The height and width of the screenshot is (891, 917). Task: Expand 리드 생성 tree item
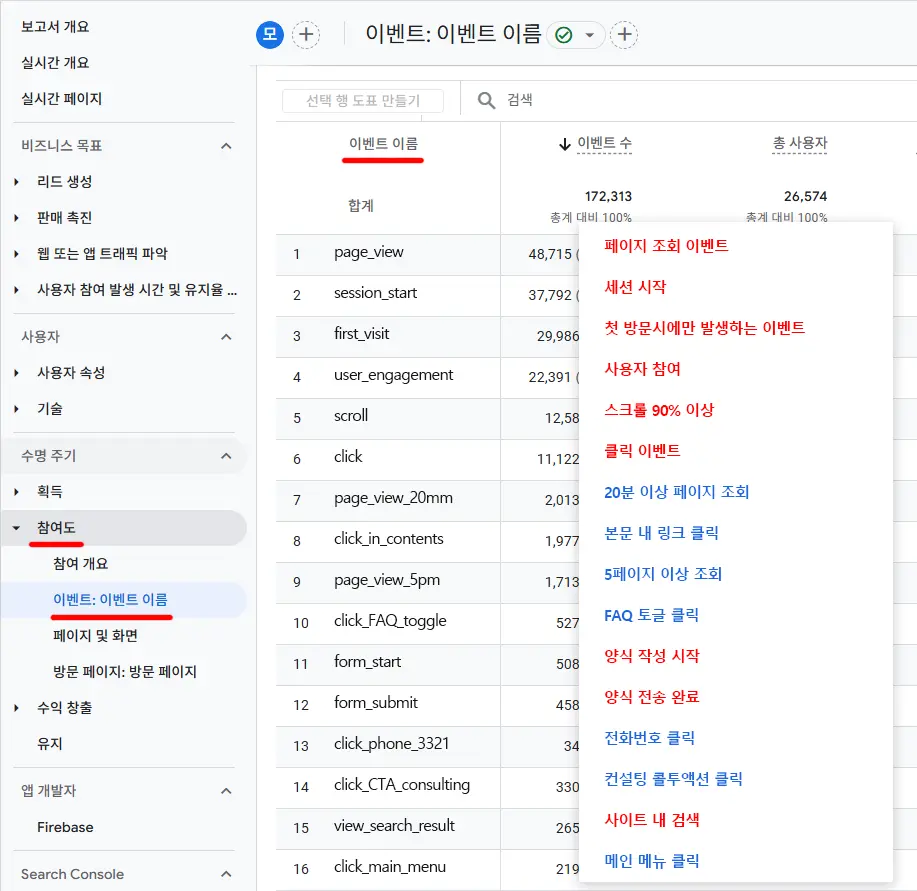[16, 182]
